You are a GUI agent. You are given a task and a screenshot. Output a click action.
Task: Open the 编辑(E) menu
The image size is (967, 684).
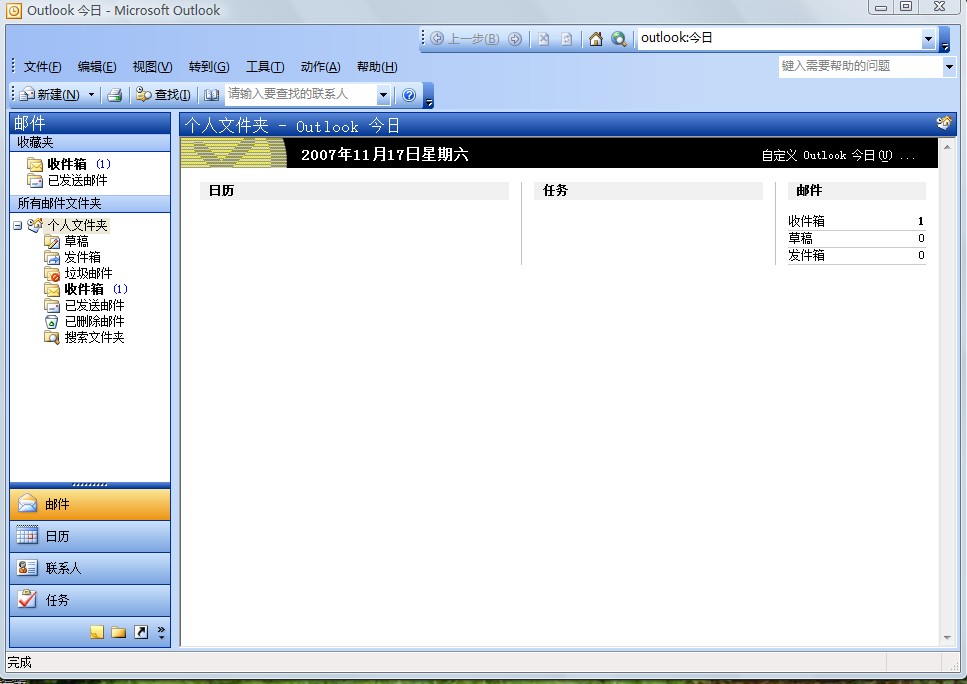pyautogui.click(x=97, y=67)
